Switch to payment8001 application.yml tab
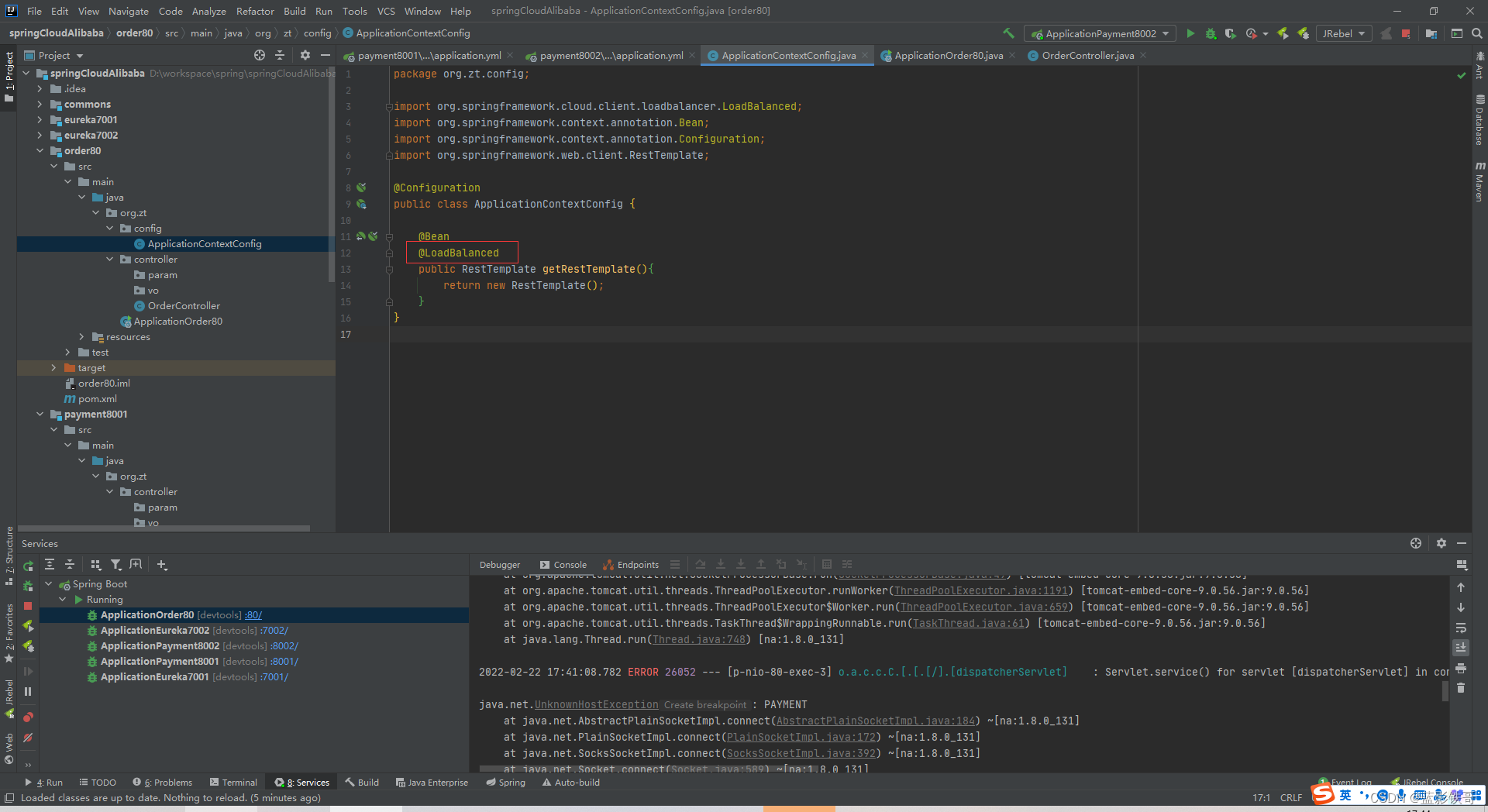This screenshot has height=812, width=1488. 429,55
